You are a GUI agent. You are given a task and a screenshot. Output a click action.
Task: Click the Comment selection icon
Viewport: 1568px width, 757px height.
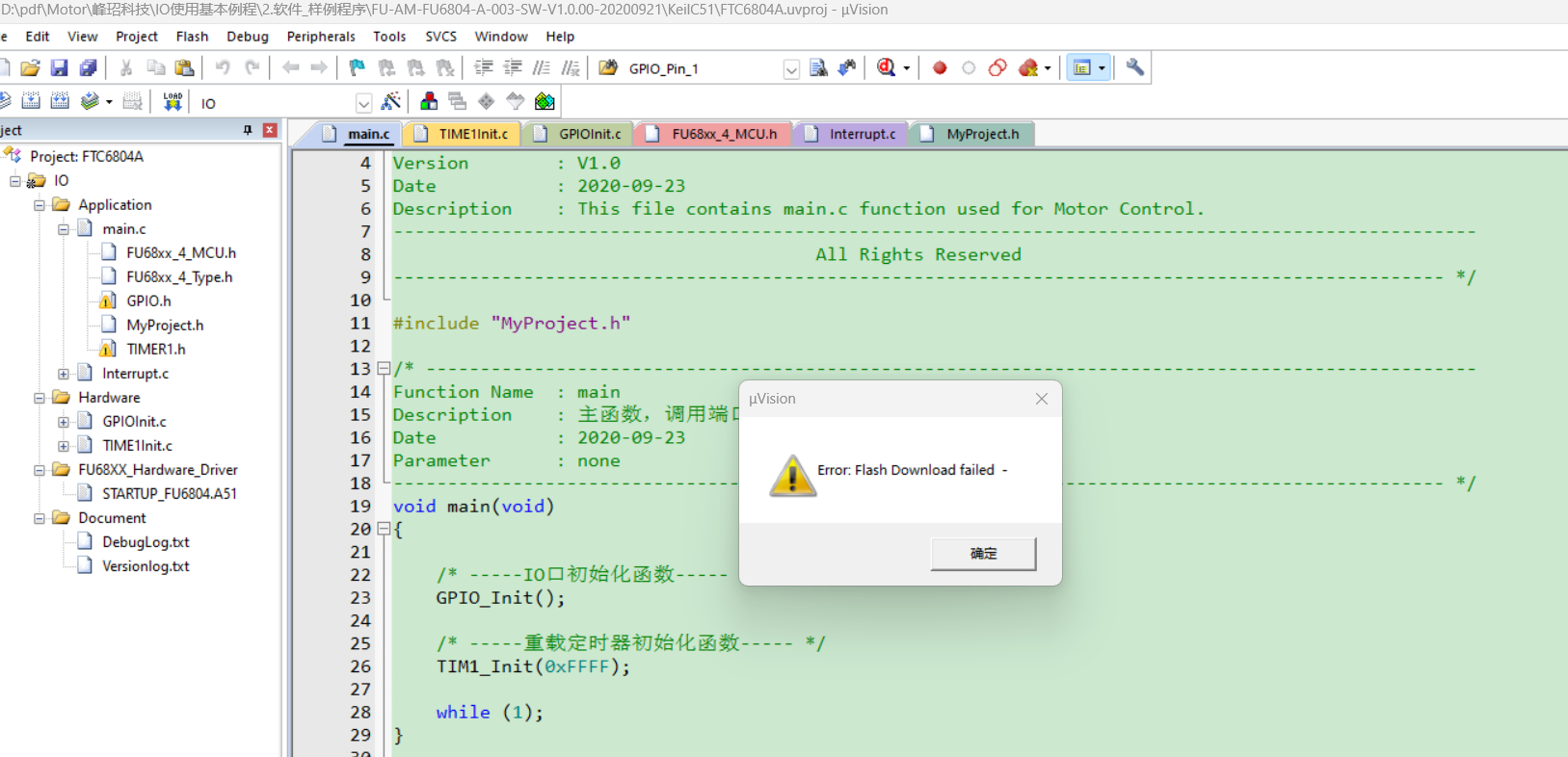pyautogui.click(x=542, y=67)
